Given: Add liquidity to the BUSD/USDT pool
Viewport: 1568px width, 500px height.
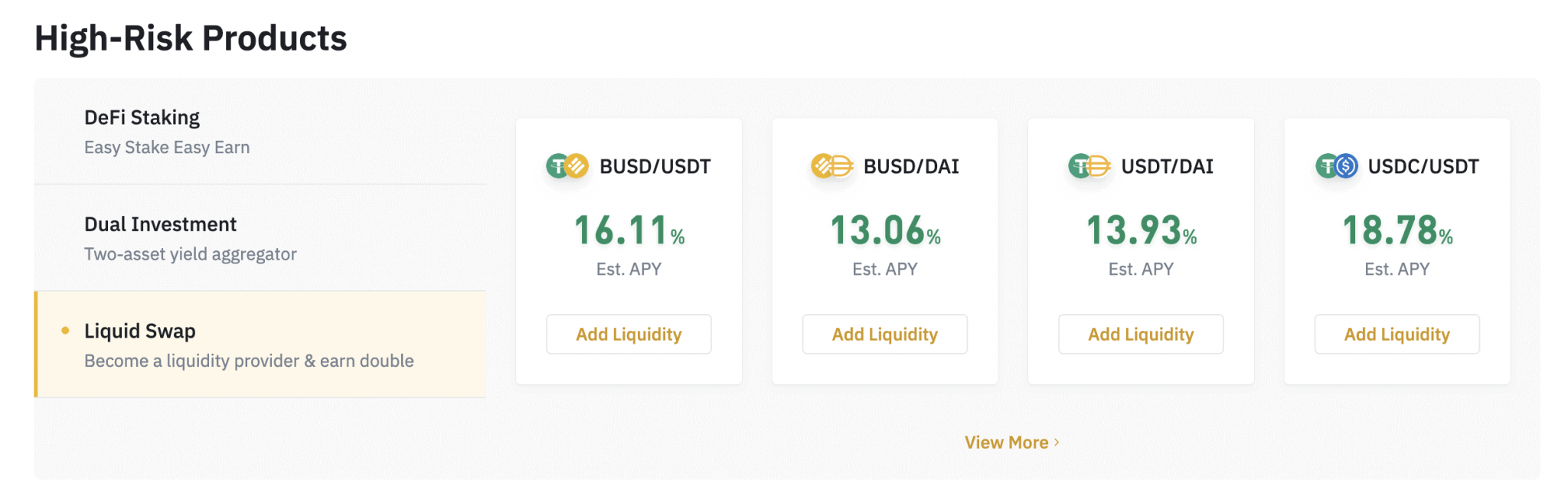Looking at the screenshot, I should tap(629, 334).
